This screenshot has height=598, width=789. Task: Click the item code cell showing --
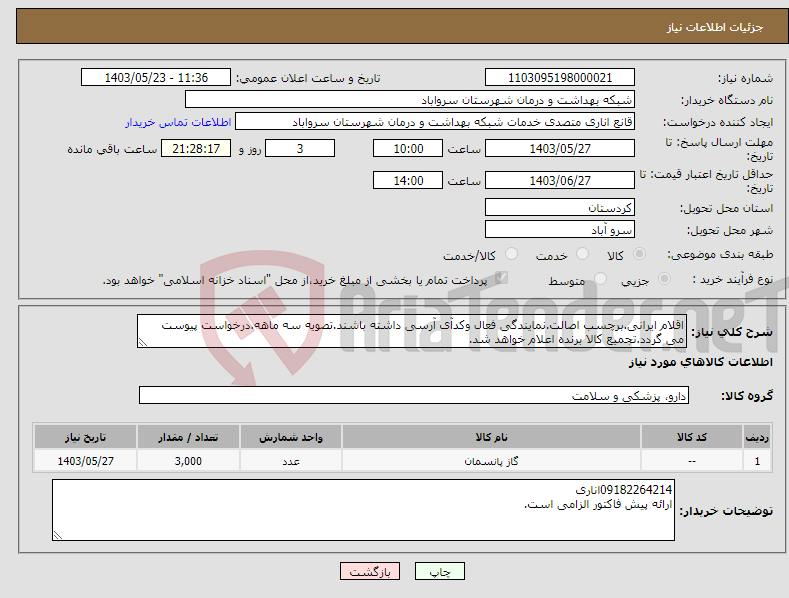692,461
